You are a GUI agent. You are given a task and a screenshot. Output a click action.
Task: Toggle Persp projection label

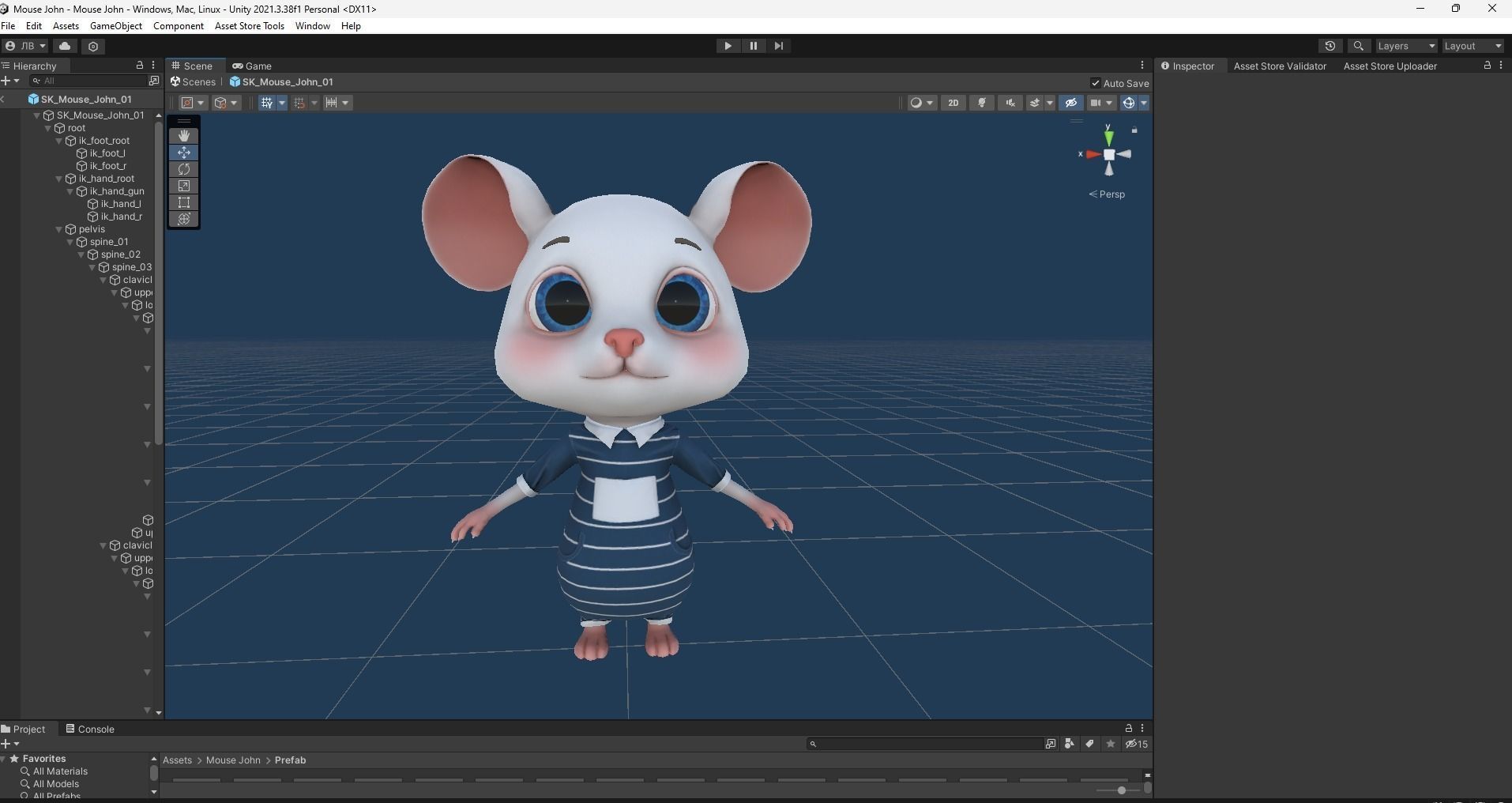tap(1107, 194)
